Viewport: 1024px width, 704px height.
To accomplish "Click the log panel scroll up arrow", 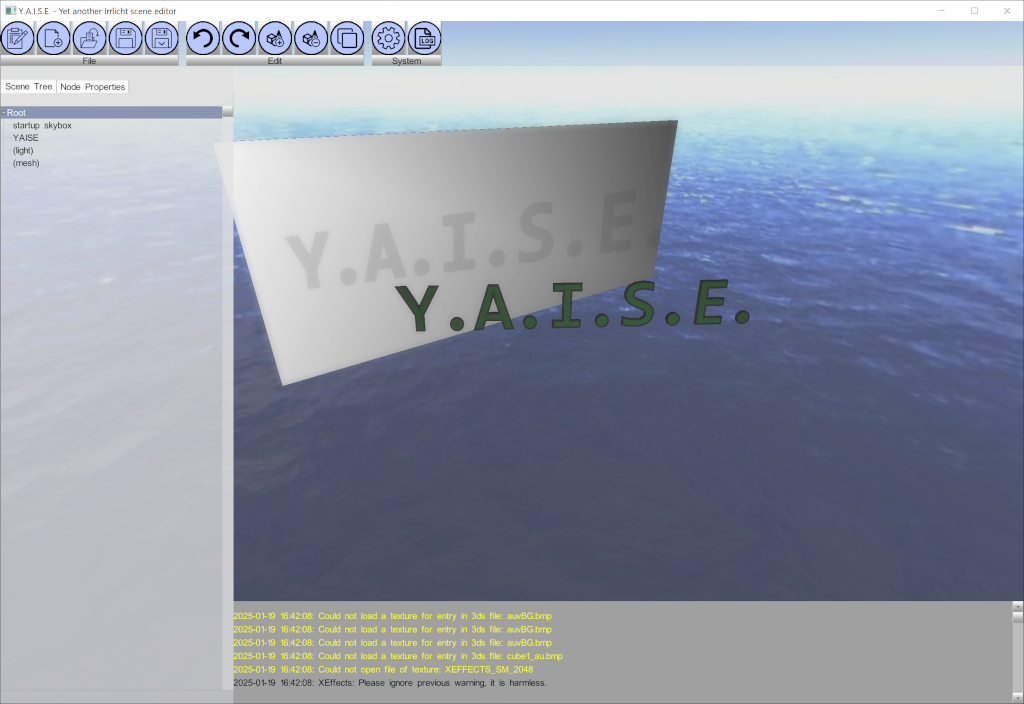I will [x=1018, y=606].
